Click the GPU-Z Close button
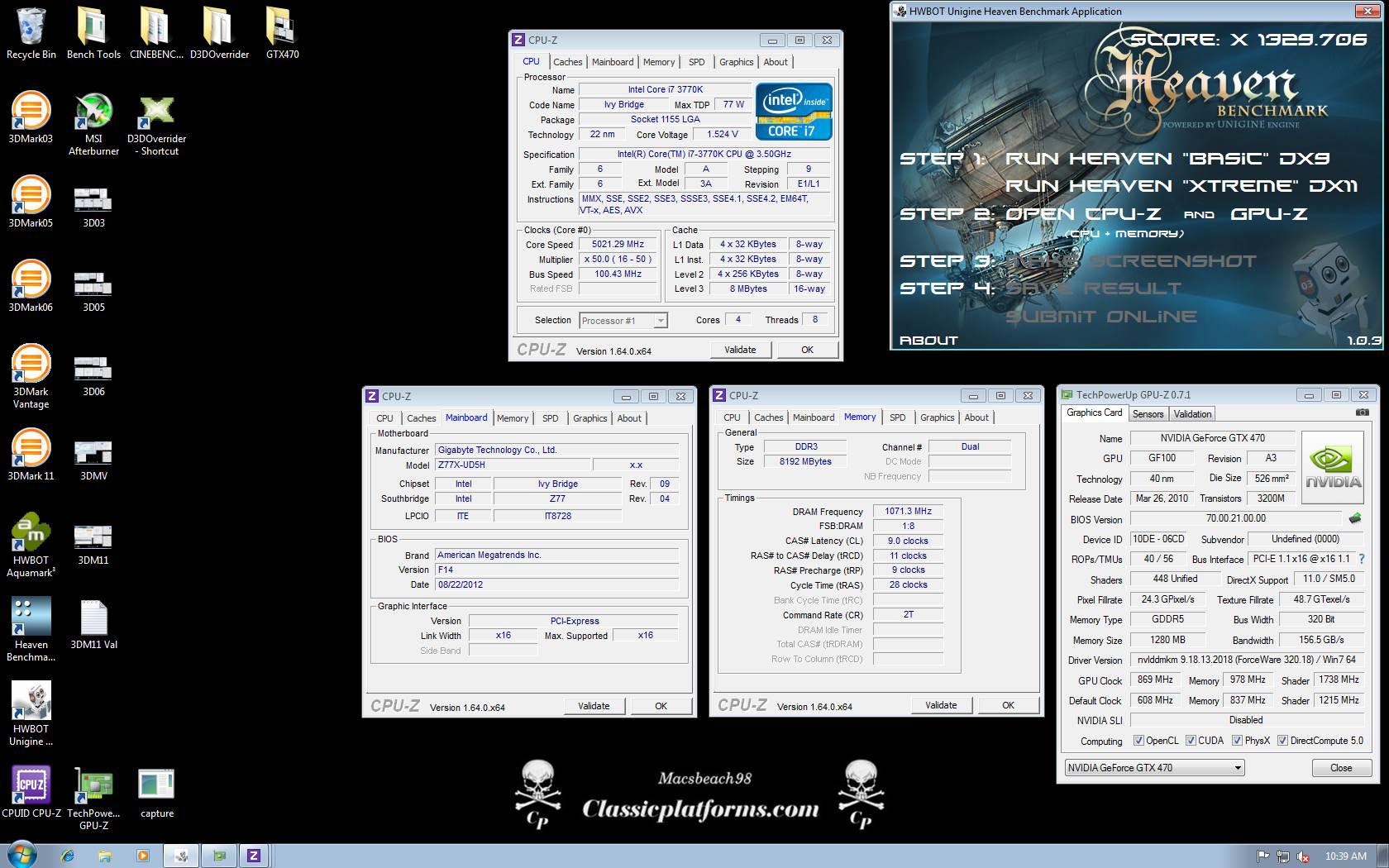Screen dimensions: 1389x868 (1341, 768)
